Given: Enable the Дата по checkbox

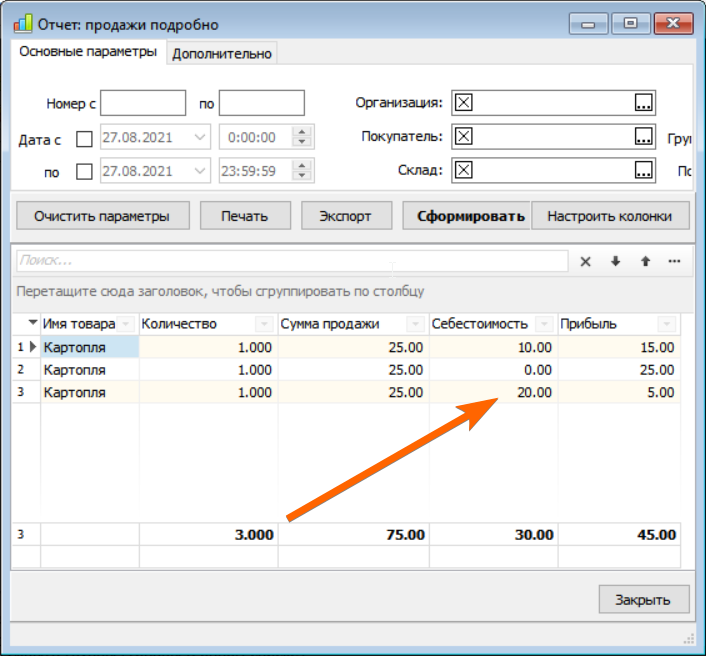Looking at the screenshot, I should pos(84,172).
